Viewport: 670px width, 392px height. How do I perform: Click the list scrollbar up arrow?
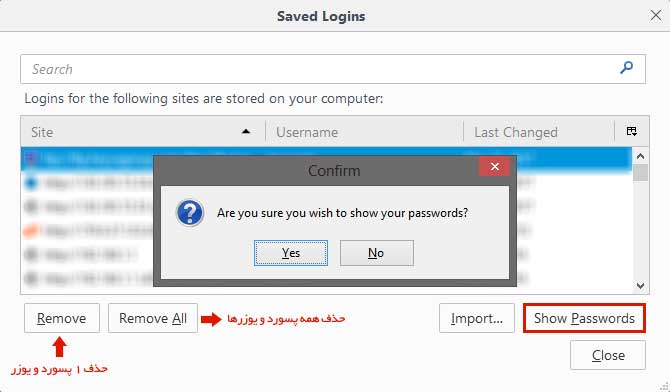click(640, 156)
